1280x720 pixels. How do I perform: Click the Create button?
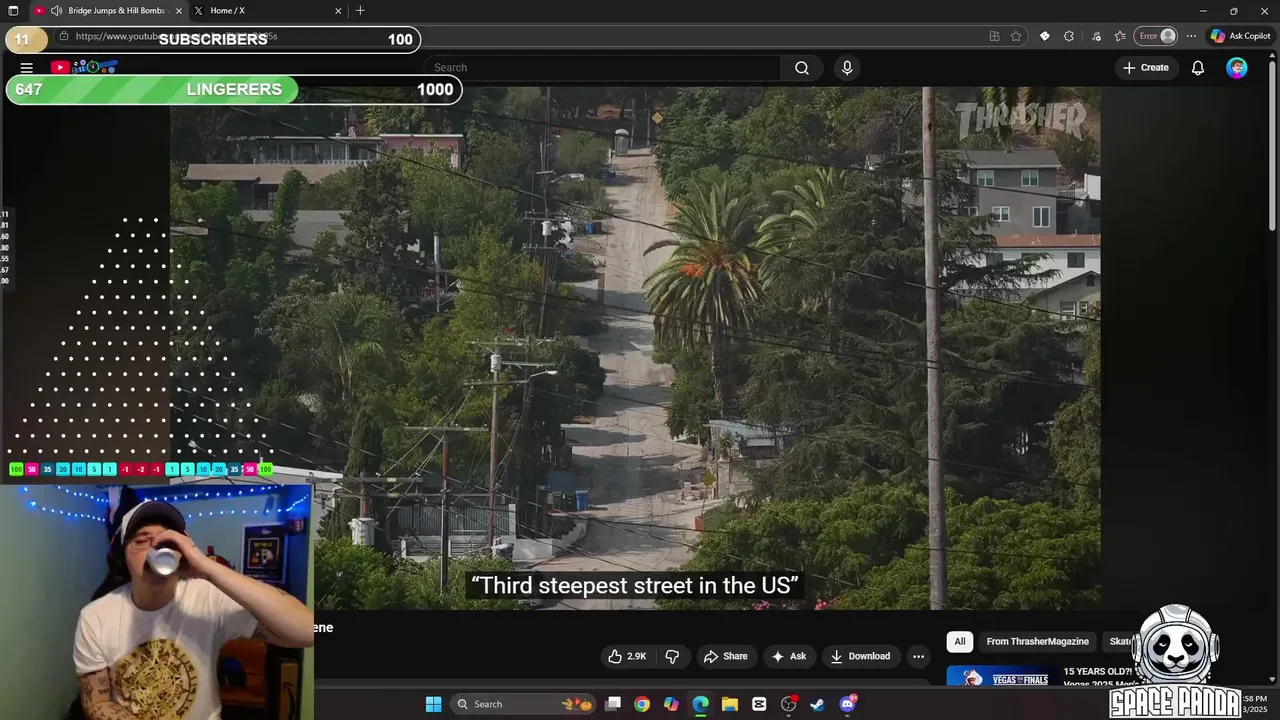point(1146,68)
